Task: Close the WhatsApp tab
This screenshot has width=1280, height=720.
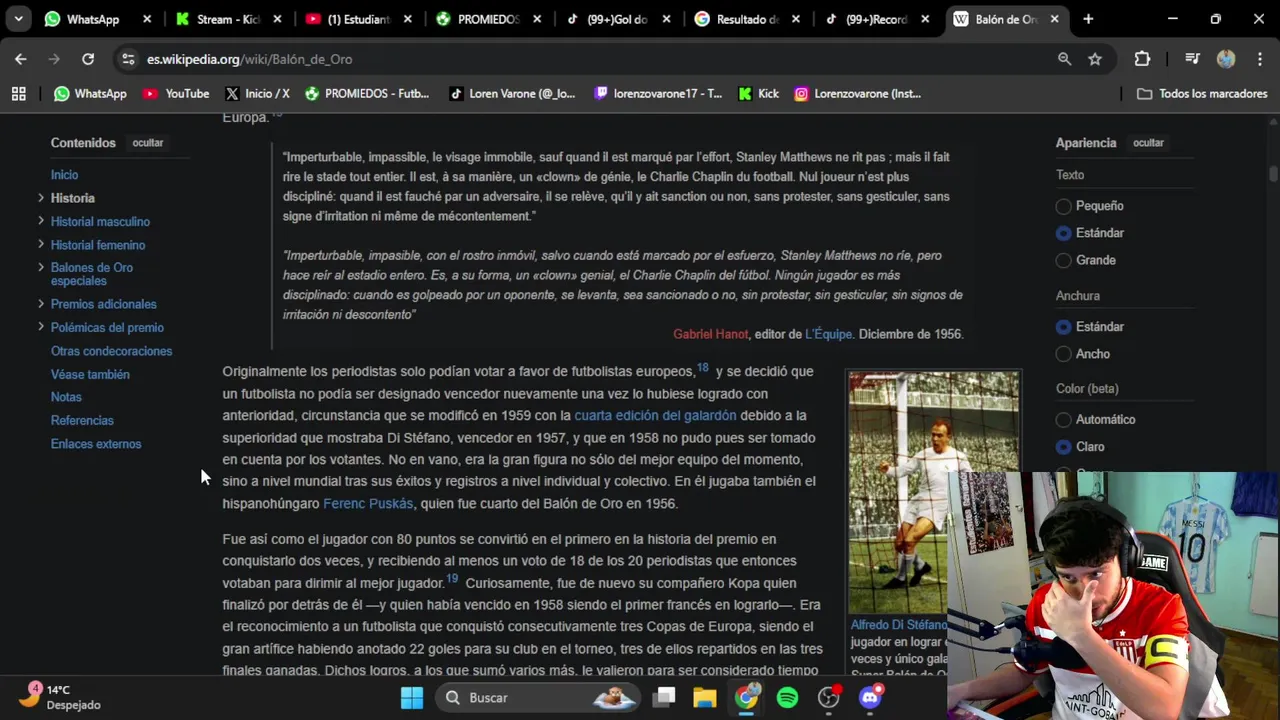Action: (x=147, y=19)
